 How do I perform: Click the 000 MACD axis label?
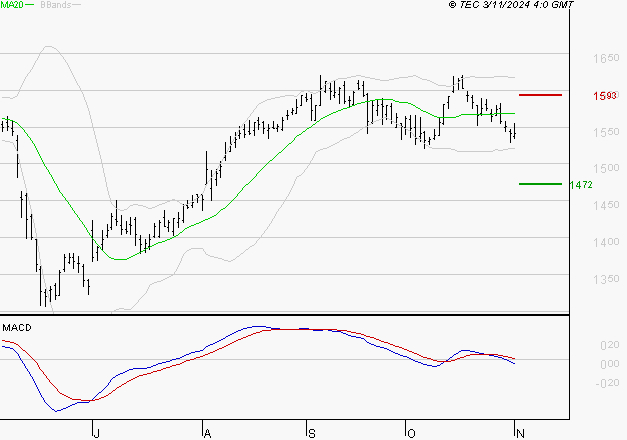tap(610, 364)
